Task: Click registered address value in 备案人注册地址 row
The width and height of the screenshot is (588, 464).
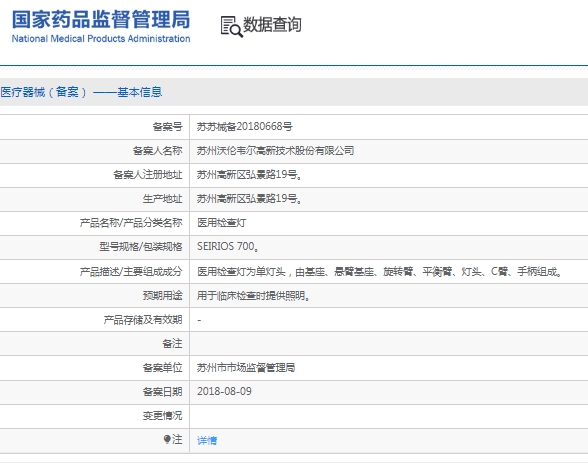Action: pos(249,175)
